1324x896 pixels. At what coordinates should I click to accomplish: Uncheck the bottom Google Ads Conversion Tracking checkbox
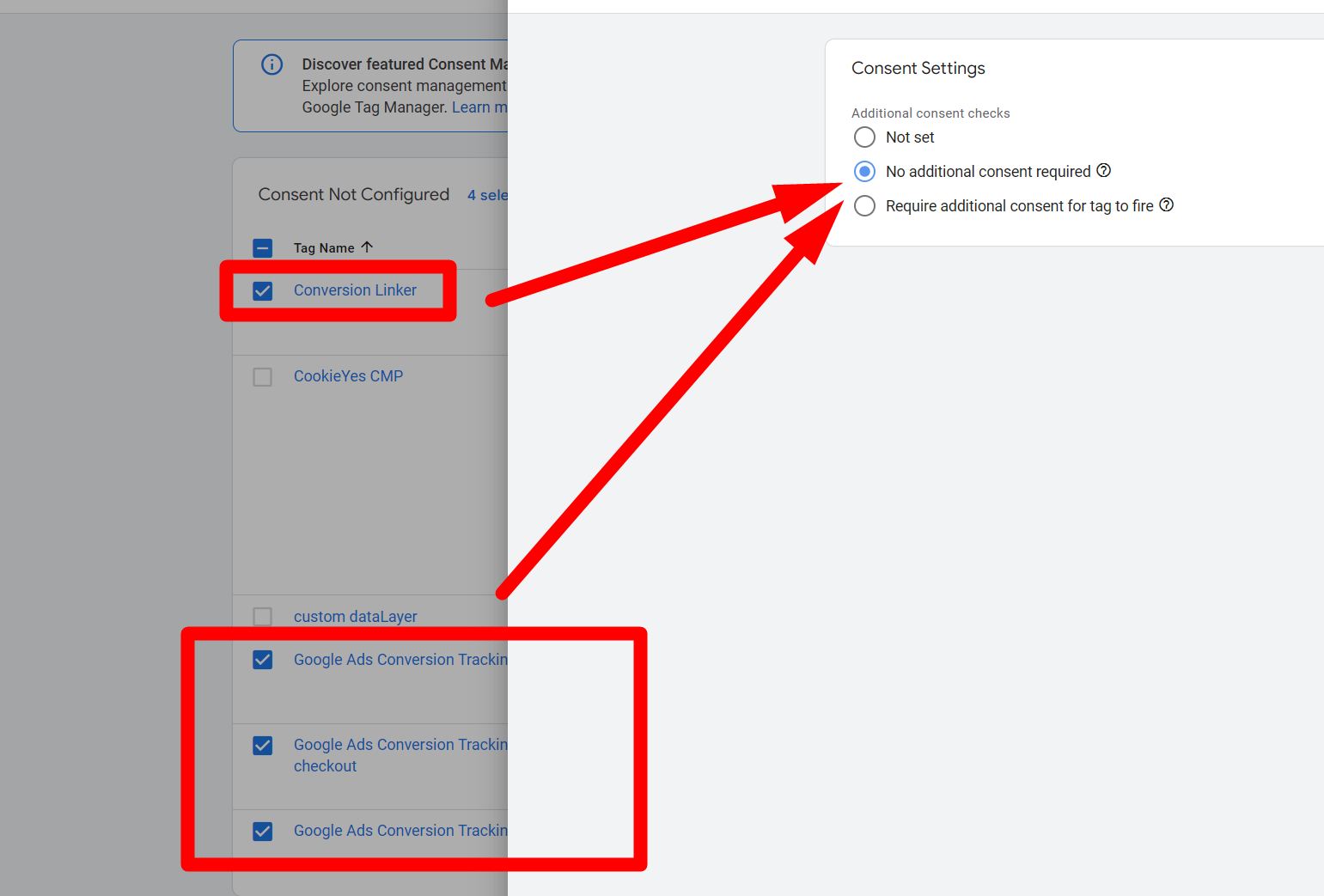[263, 832]
